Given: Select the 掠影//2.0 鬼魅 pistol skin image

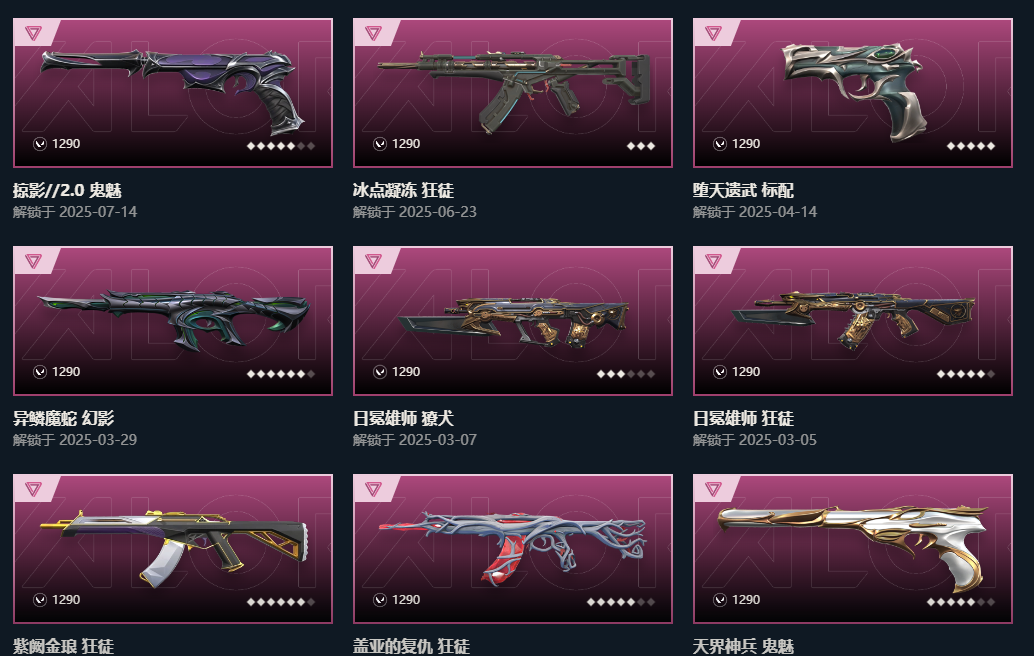Looking at the screenshot, I should pos(173,90).
